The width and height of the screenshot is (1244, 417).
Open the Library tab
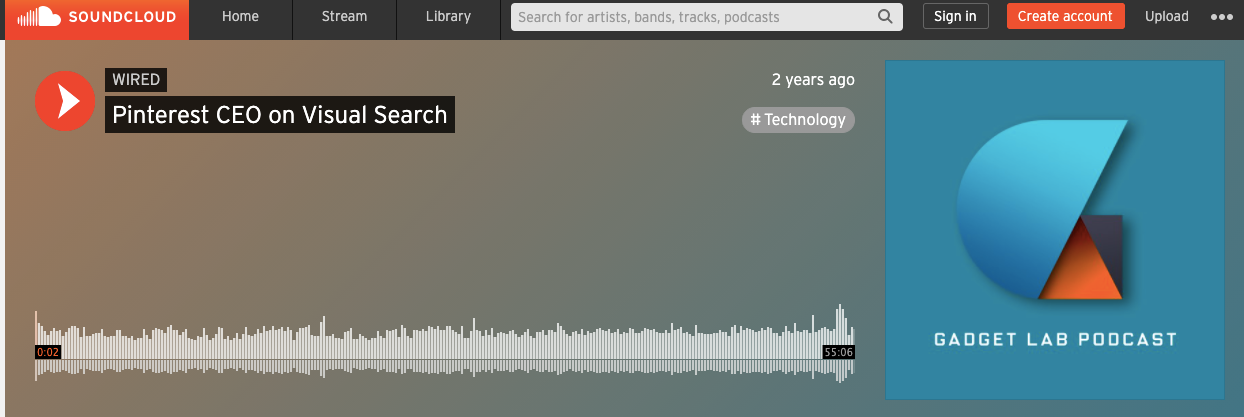[x=448, y=17]
